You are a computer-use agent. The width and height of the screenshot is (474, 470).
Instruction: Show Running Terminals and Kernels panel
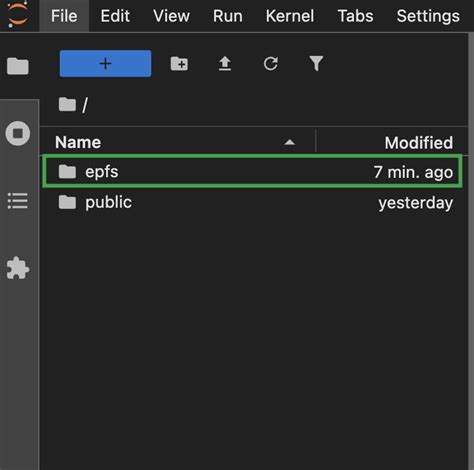tap(18, 133)
